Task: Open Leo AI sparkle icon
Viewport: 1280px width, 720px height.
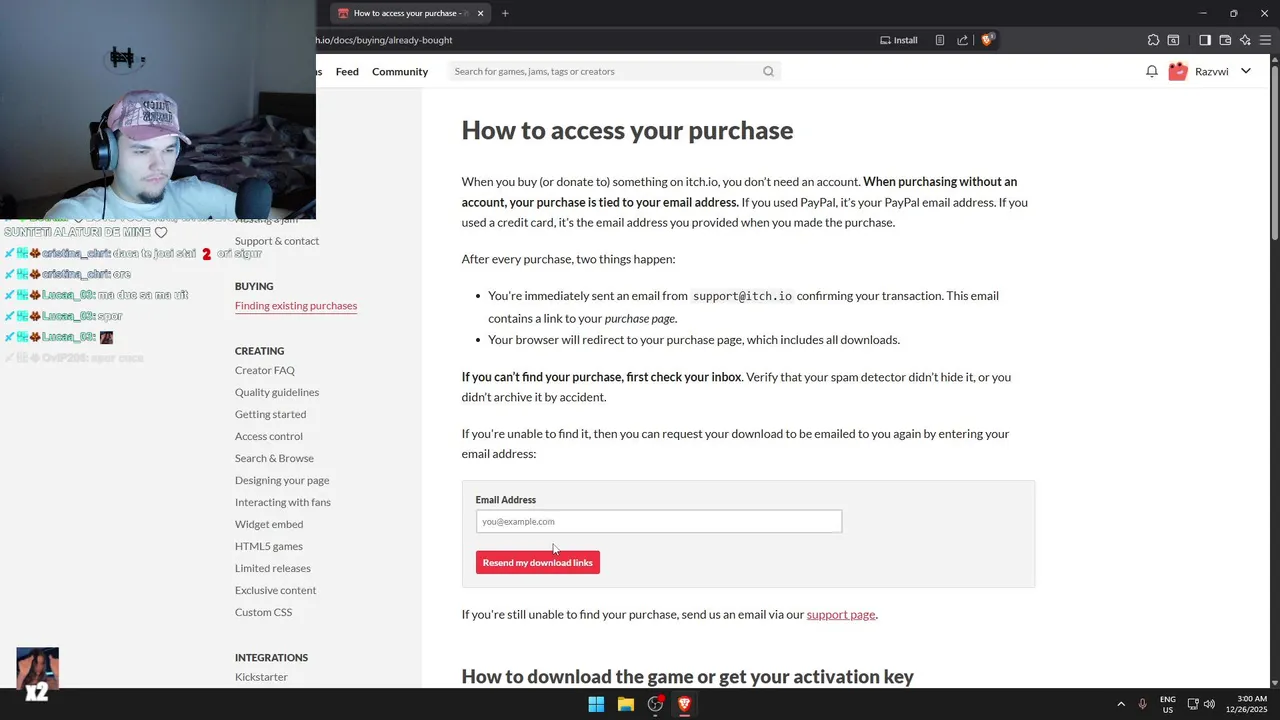Action: click(x=1245, y=40)
